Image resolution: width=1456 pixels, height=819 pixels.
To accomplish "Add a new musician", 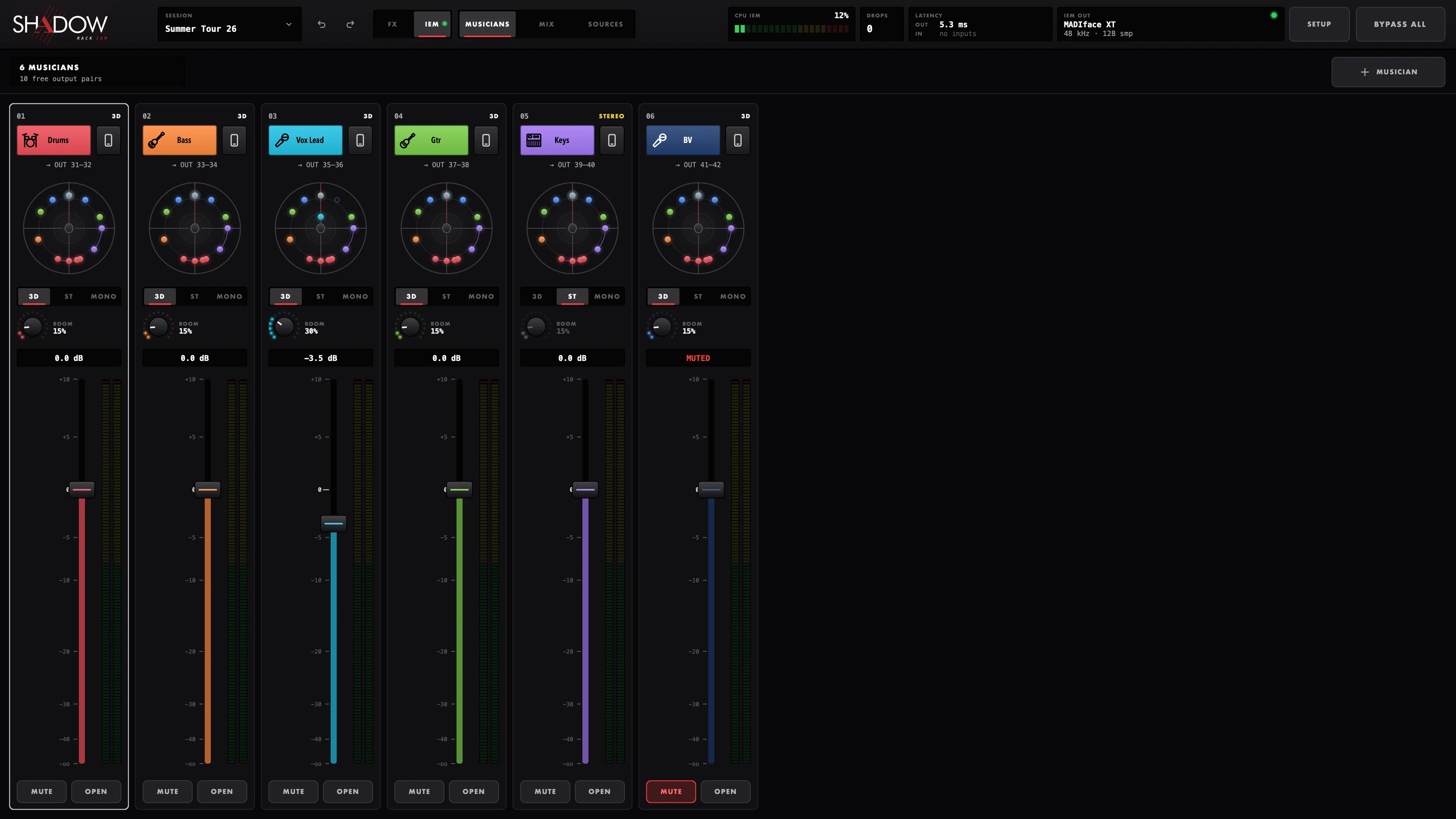I will 1388,72.
